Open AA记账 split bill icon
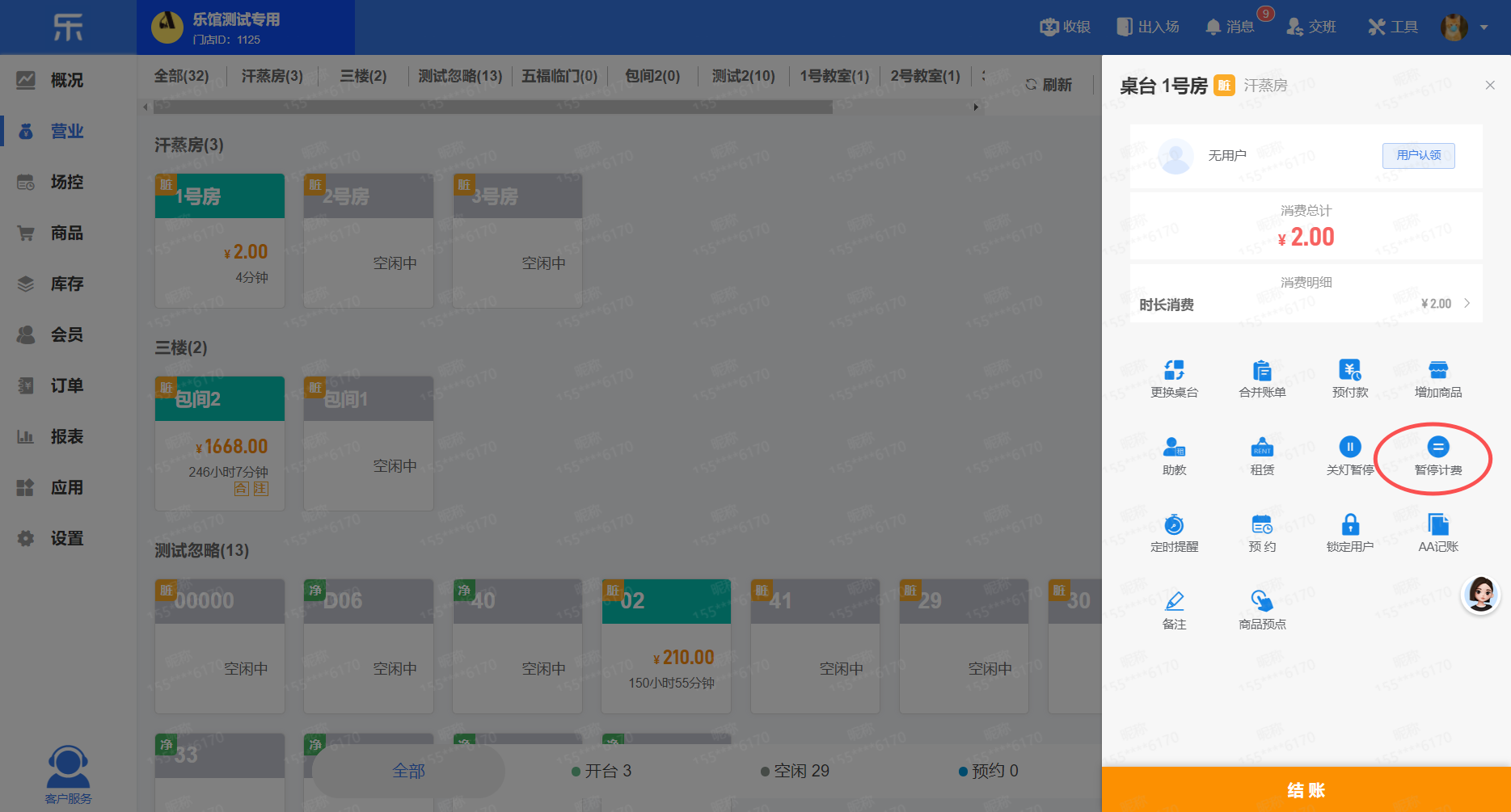Viewport: 1511px width, 812px height. coord(1438,524)
